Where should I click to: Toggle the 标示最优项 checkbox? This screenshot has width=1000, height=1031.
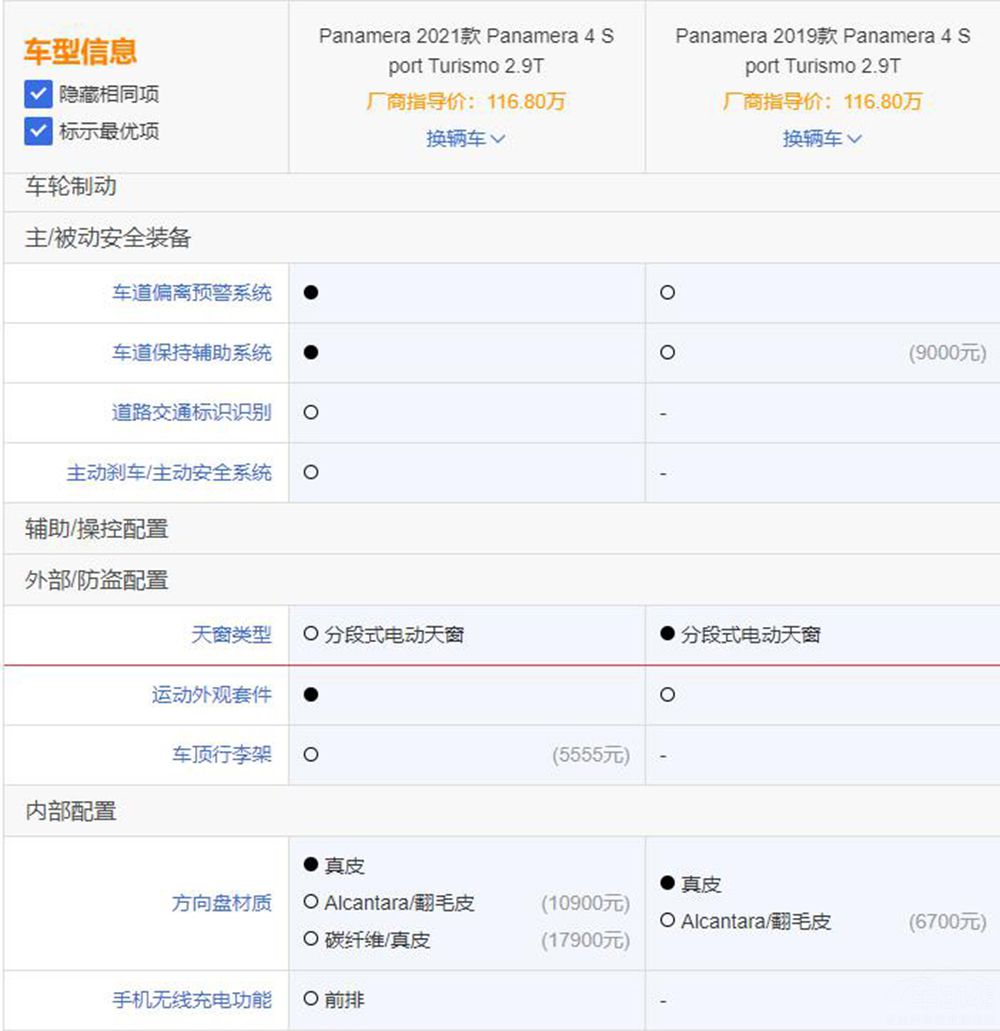pyautogui.click(x=38, y=131)
